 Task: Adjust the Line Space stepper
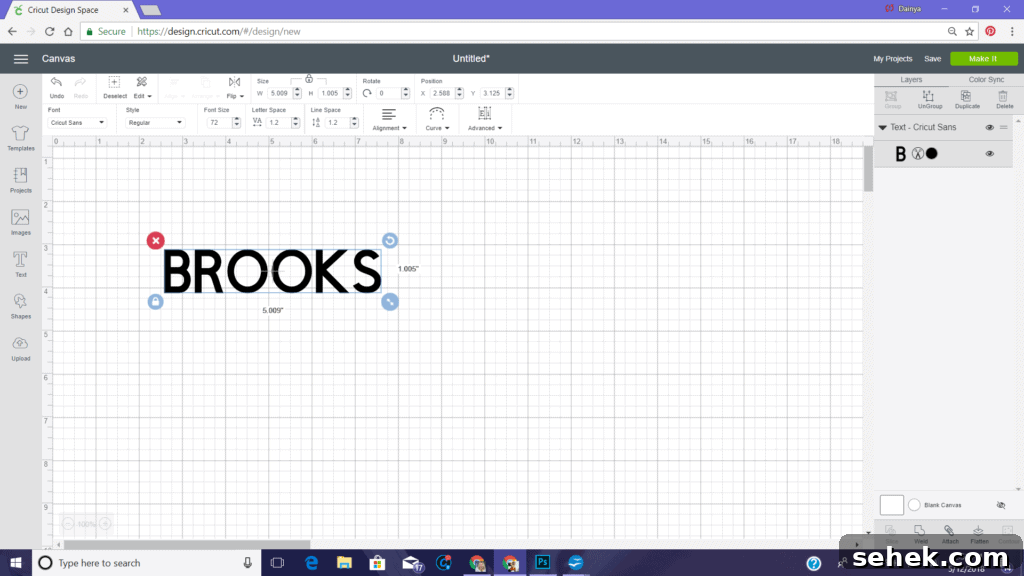[x=354, y=123]
